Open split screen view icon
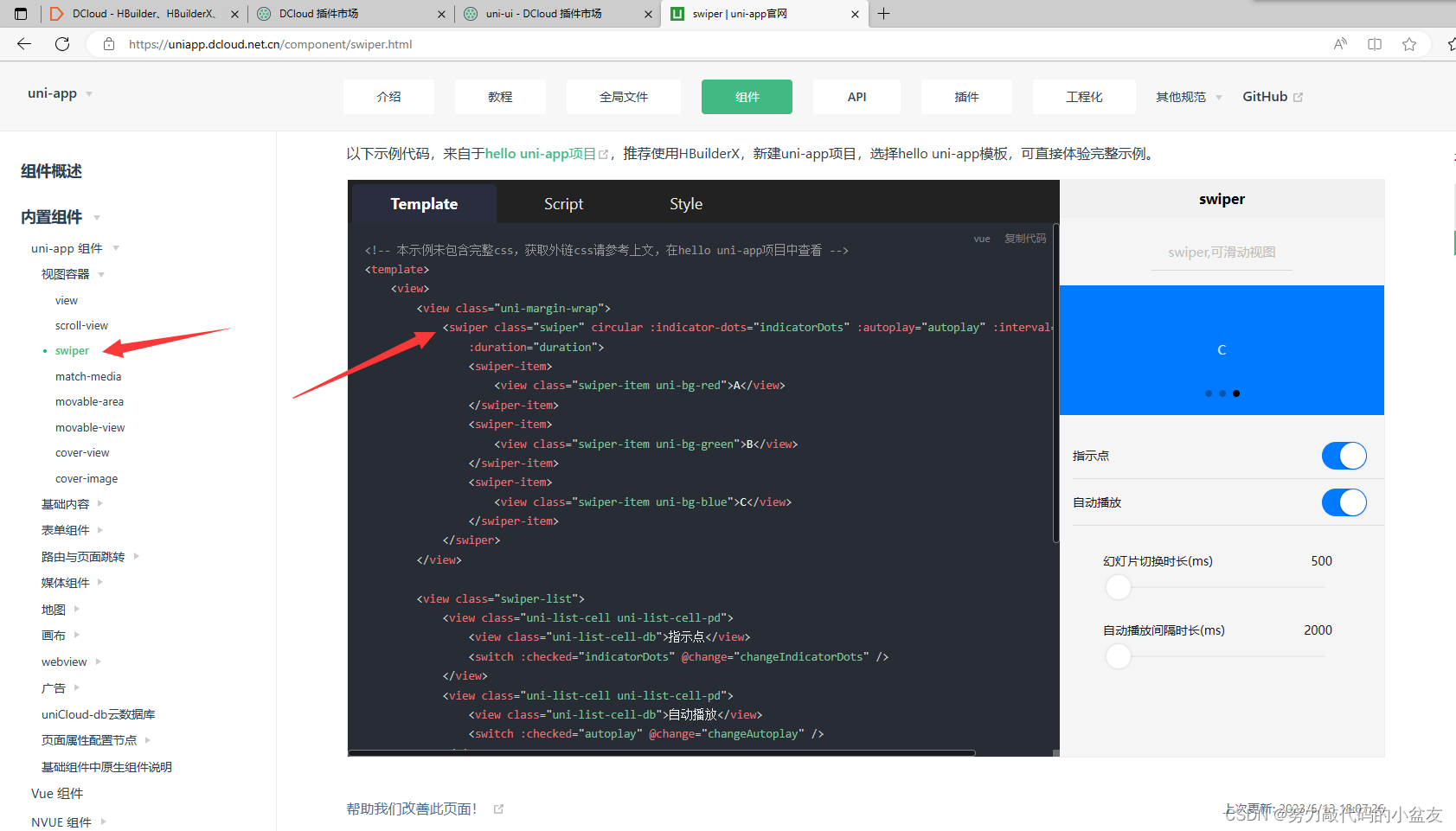Image resolution: width=1456 pixels, height=831 pixels. tap(1375, 44)
